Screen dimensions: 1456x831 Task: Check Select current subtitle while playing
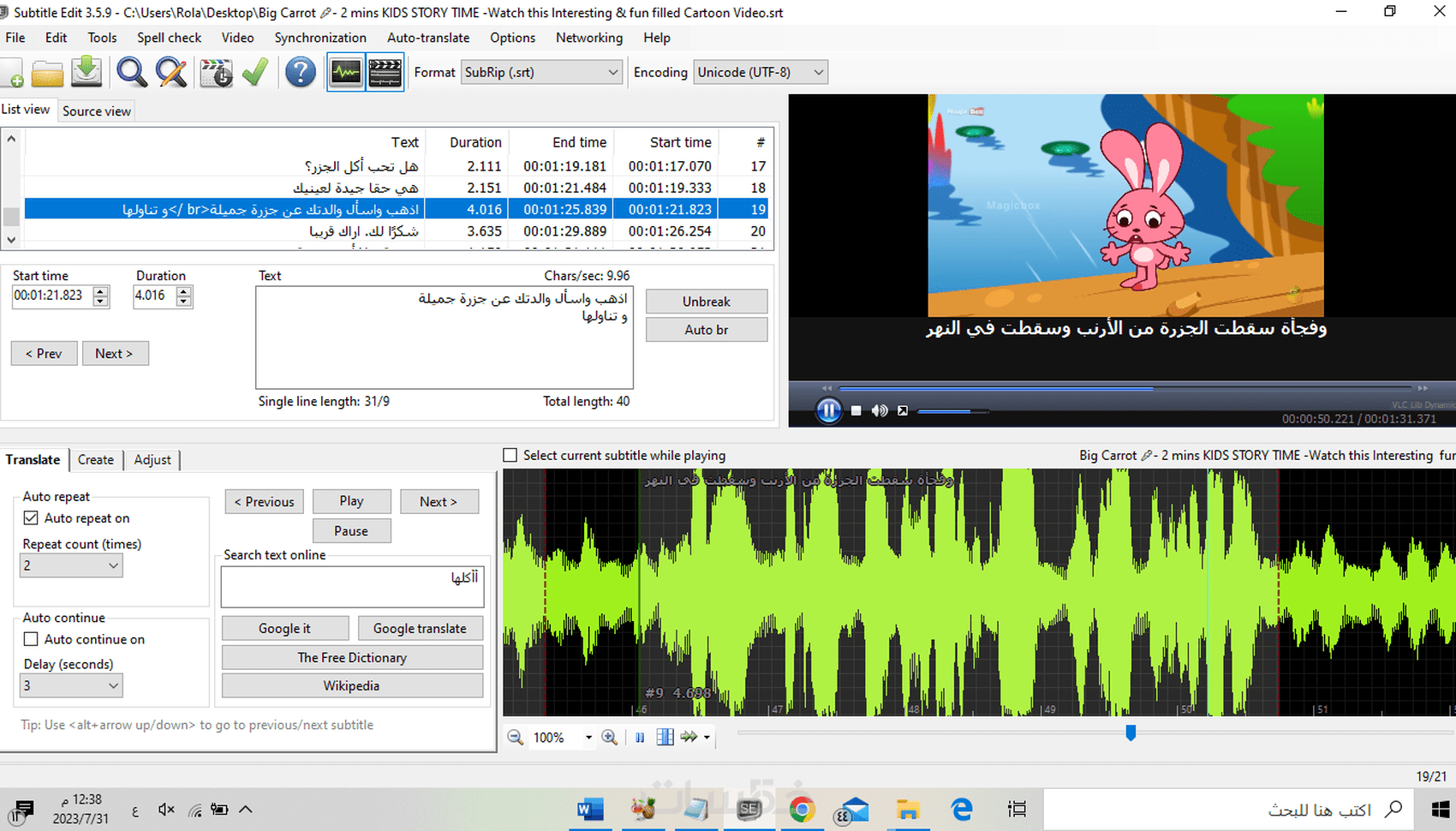click(x=510, y=456)
